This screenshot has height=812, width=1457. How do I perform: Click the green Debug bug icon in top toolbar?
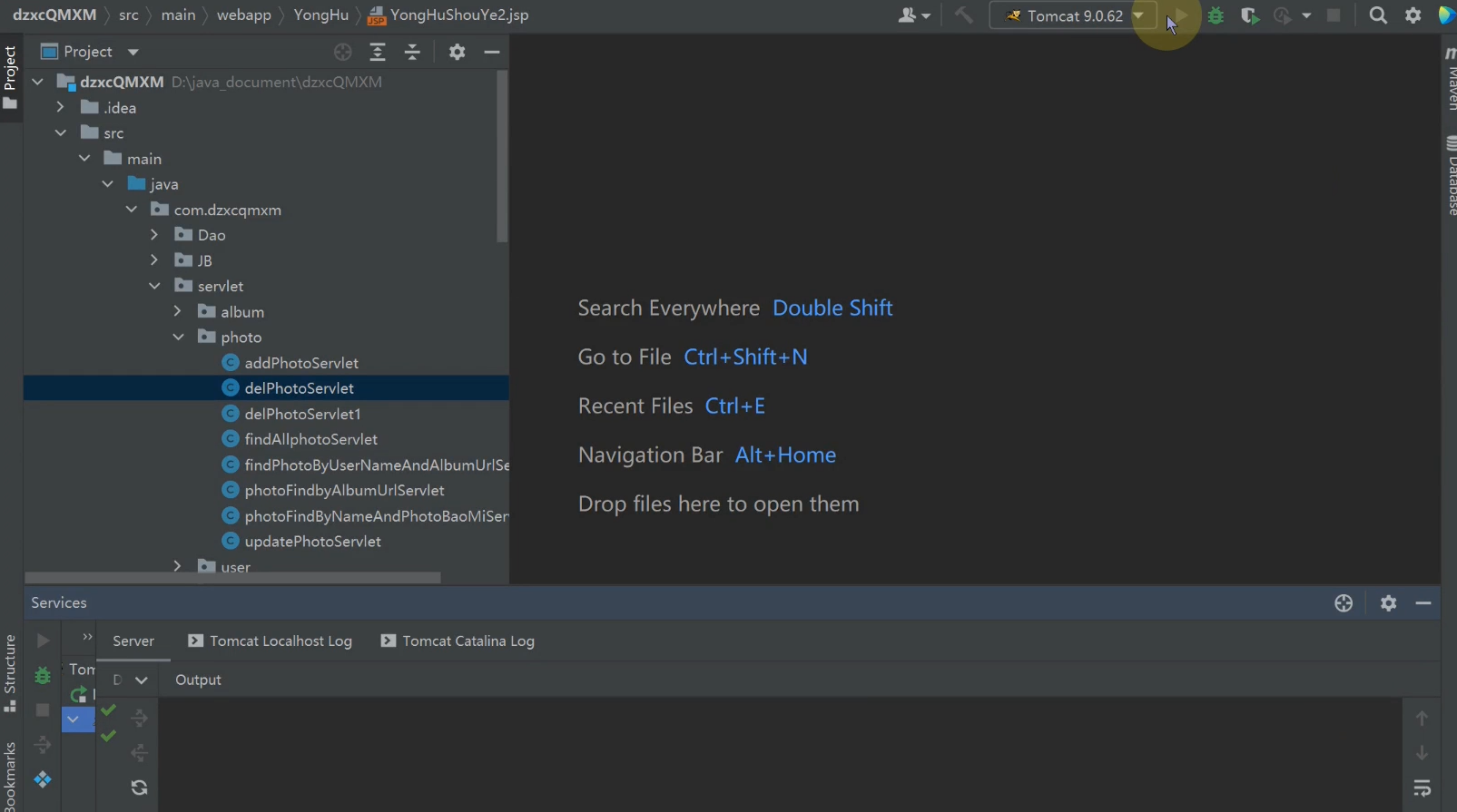click(x=1216, y=15)
